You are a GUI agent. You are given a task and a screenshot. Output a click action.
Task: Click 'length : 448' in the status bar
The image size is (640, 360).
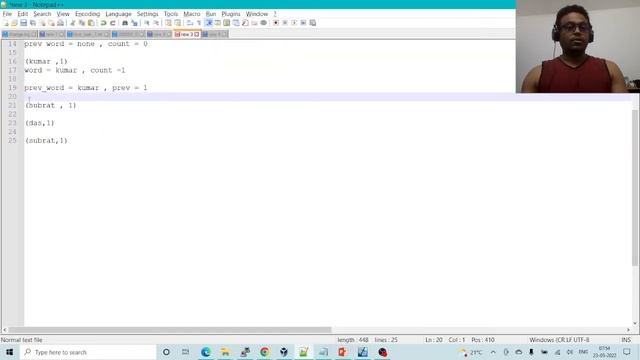(x=353, y=340)
